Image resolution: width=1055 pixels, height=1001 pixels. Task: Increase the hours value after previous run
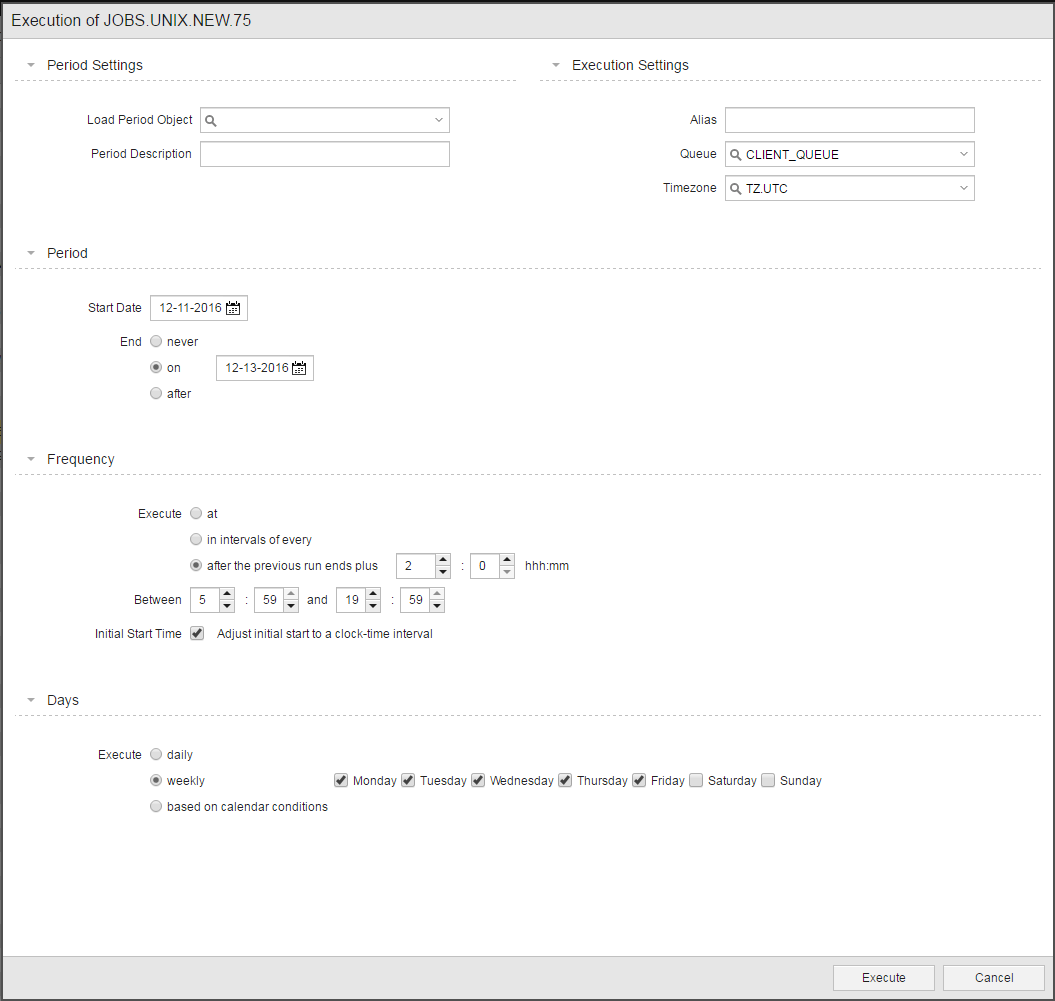(x=443, y=560)
